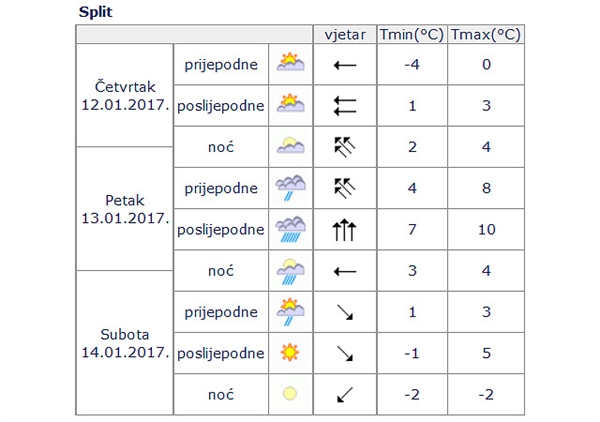
Task: Click Thursday afternoon double-left wind arrows
Action: click(345, 106)
